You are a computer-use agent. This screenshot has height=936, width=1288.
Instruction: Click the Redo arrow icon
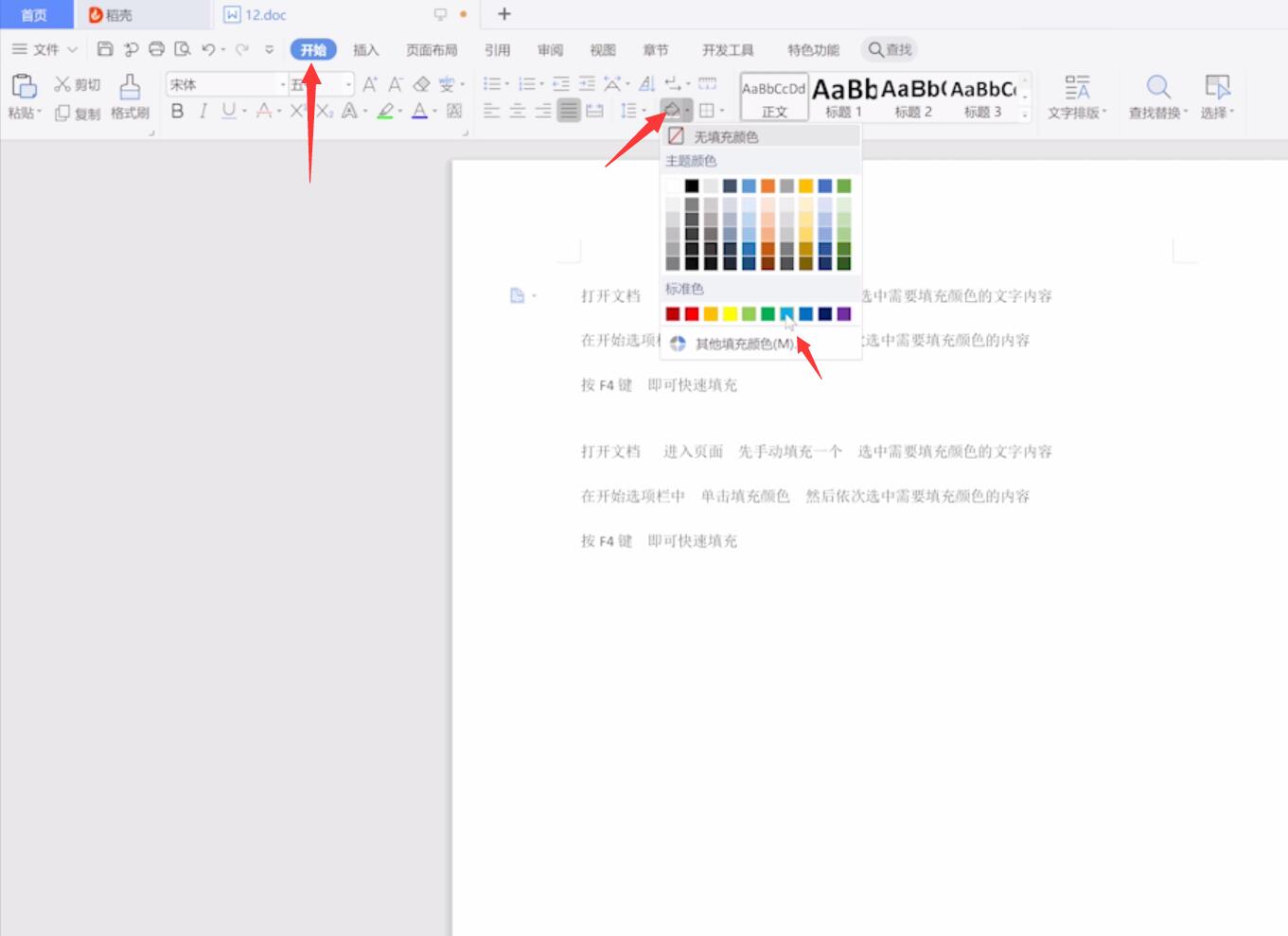pyautogui.click(x=242, y=49)
